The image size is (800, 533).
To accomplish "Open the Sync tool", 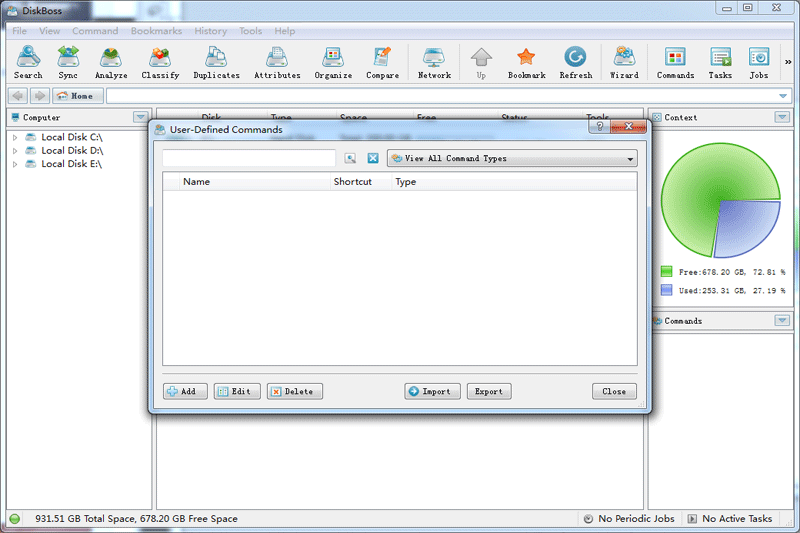I will 68,62.
